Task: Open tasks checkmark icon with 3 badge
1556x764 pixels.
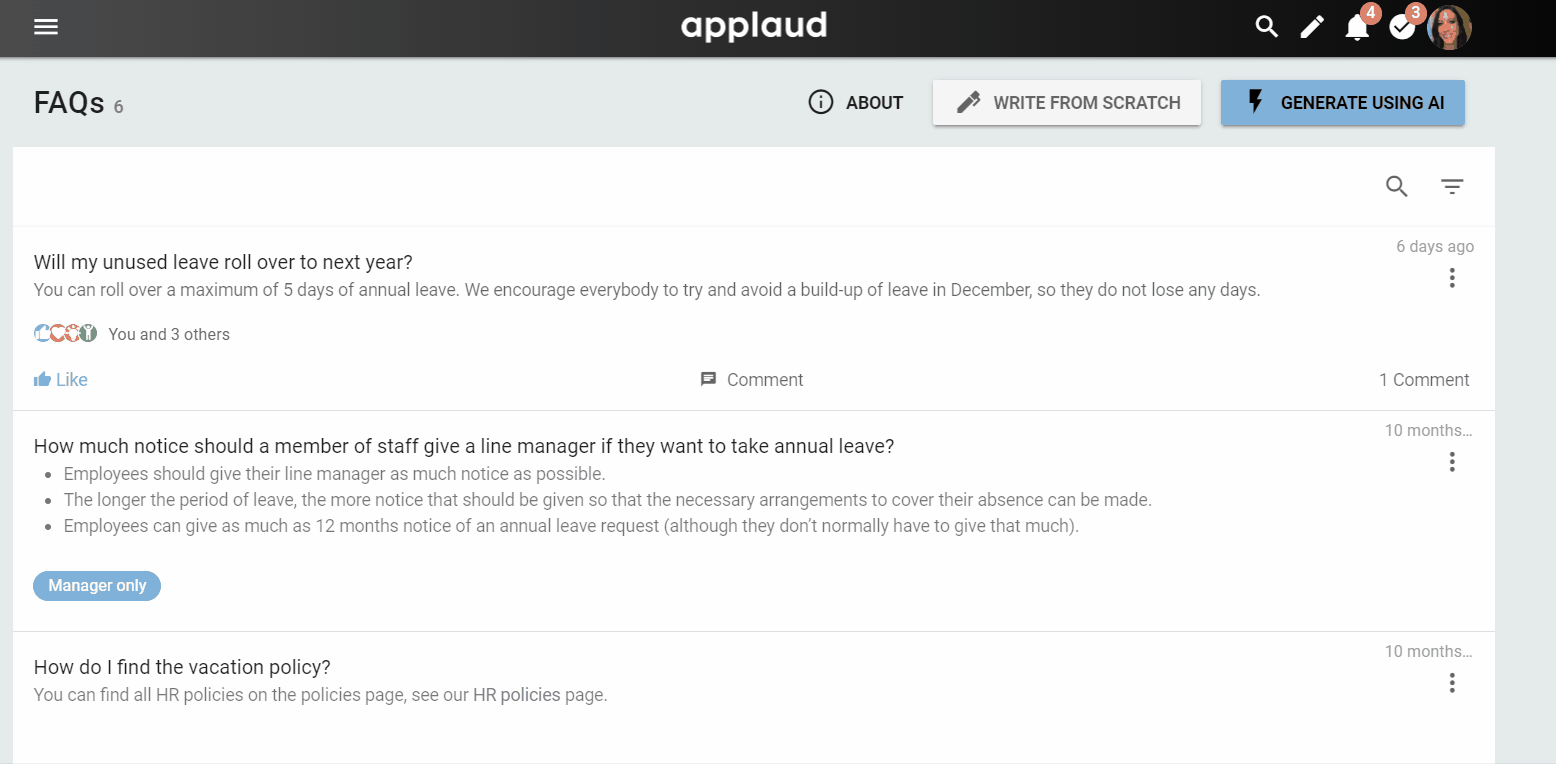Action: [1402, 27]
